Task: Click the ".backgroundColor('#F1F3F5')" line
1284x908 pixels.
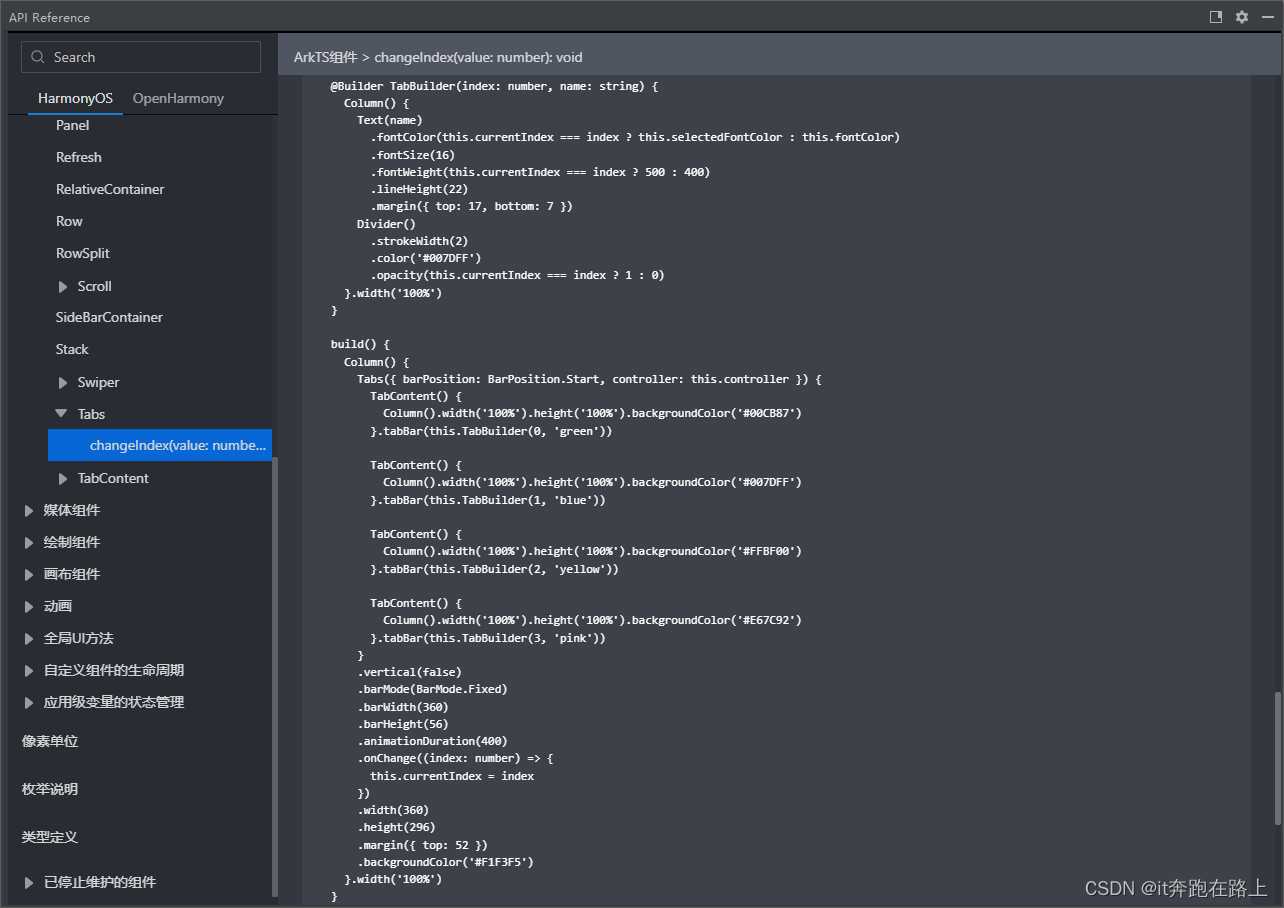Action: pos(445,862)
